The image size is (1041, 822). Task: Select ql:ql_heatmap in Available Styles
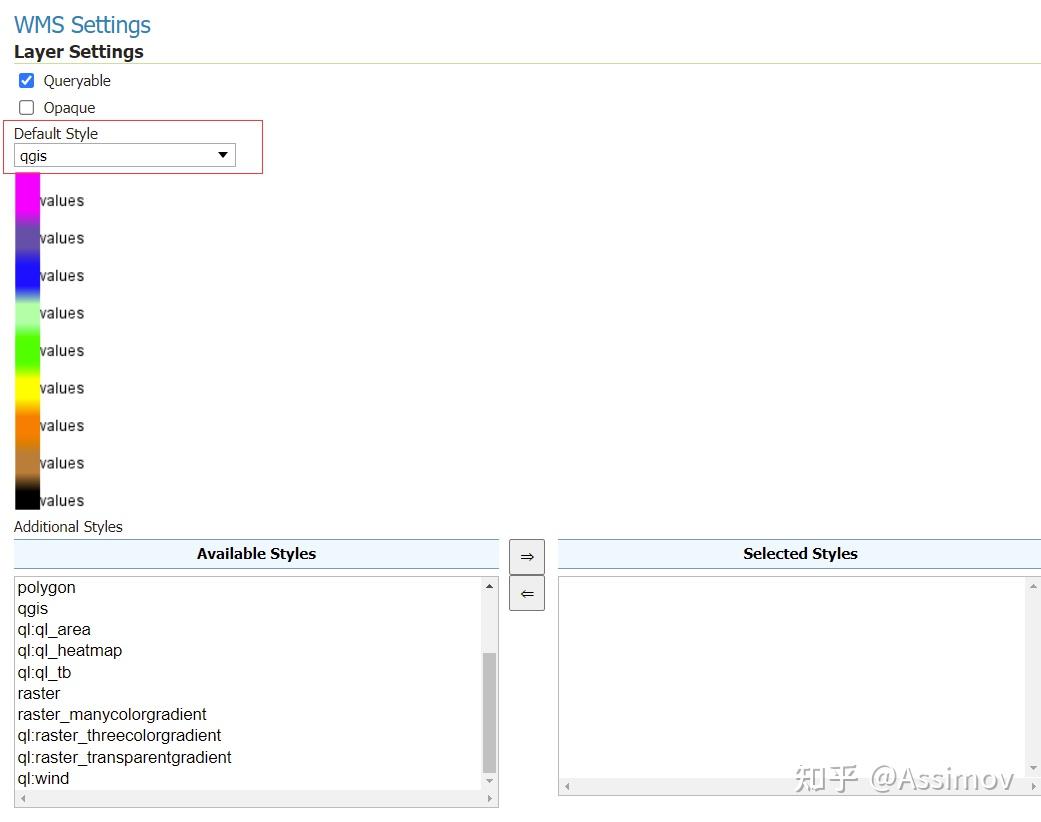click(x=70, y=650)
